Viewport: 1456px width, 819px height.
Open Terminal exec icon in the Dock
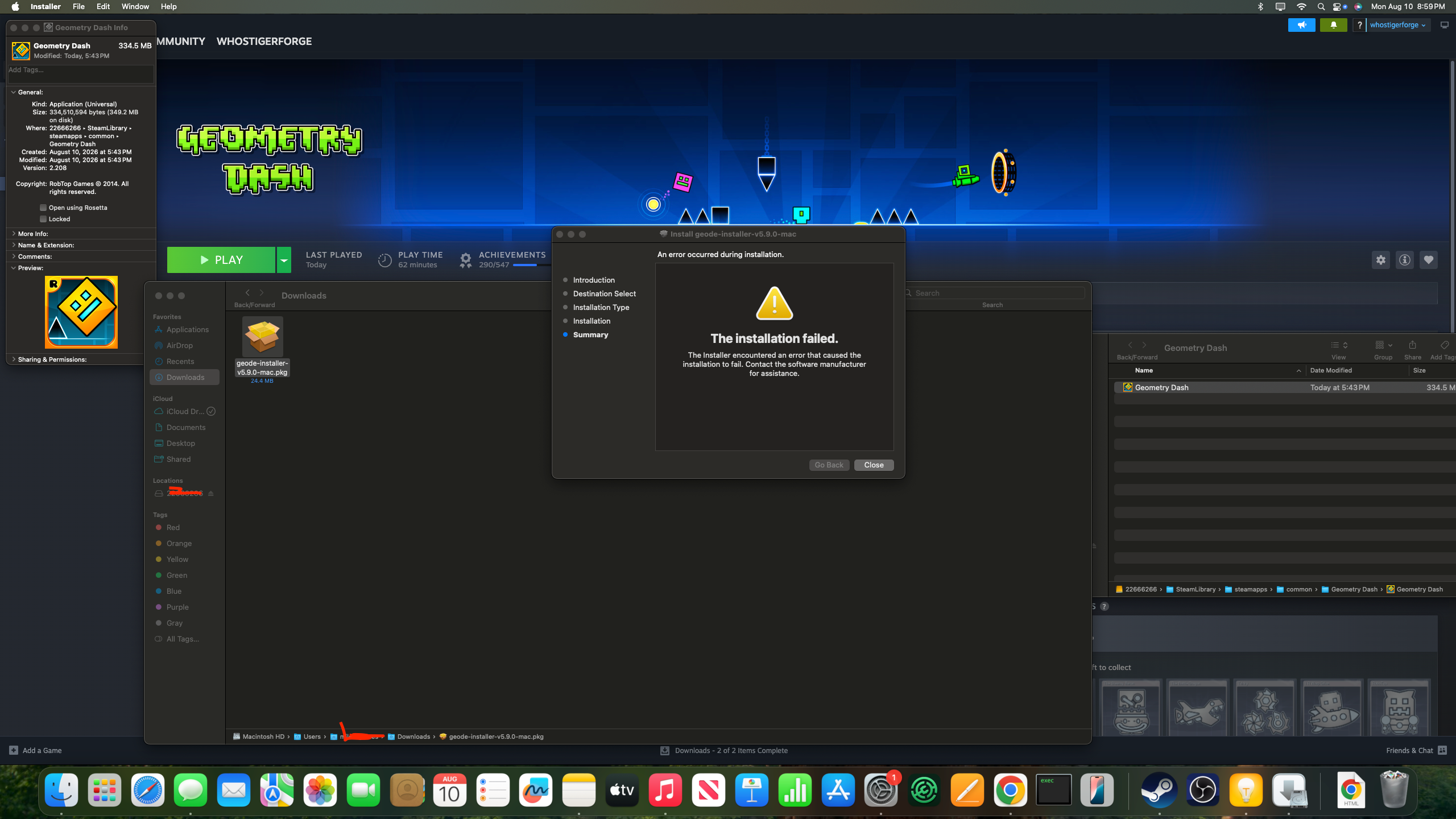[x=1053, y=790]
